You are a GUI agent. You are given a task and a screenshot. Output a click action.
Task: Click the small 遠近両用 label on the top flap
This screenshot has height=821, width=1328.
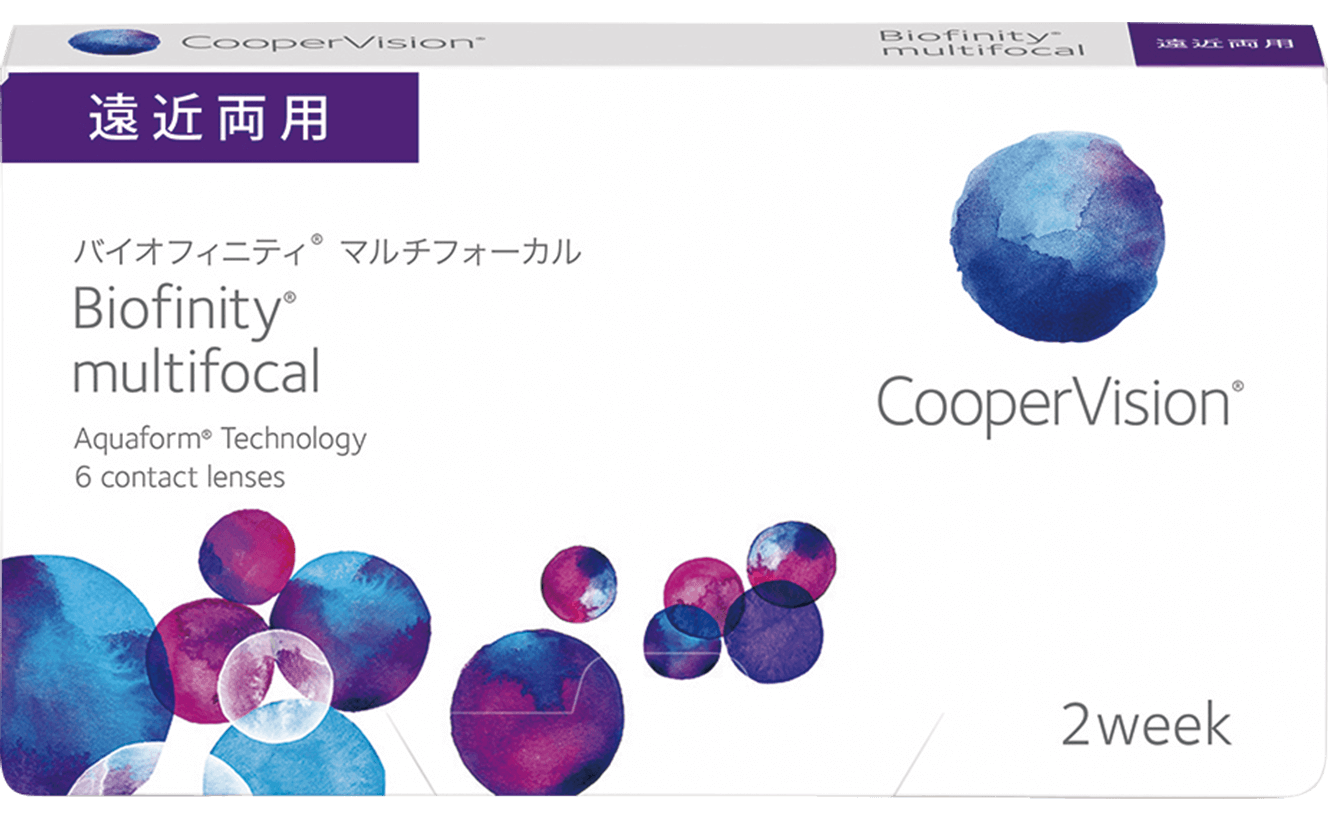pos(1225,43)
